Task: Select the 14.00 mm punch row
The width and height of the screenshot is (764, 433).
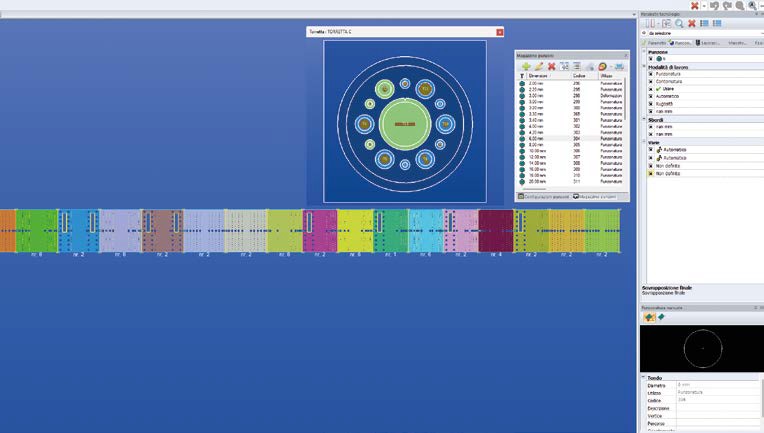Action: pyautogui.click(x=571, y=163)
